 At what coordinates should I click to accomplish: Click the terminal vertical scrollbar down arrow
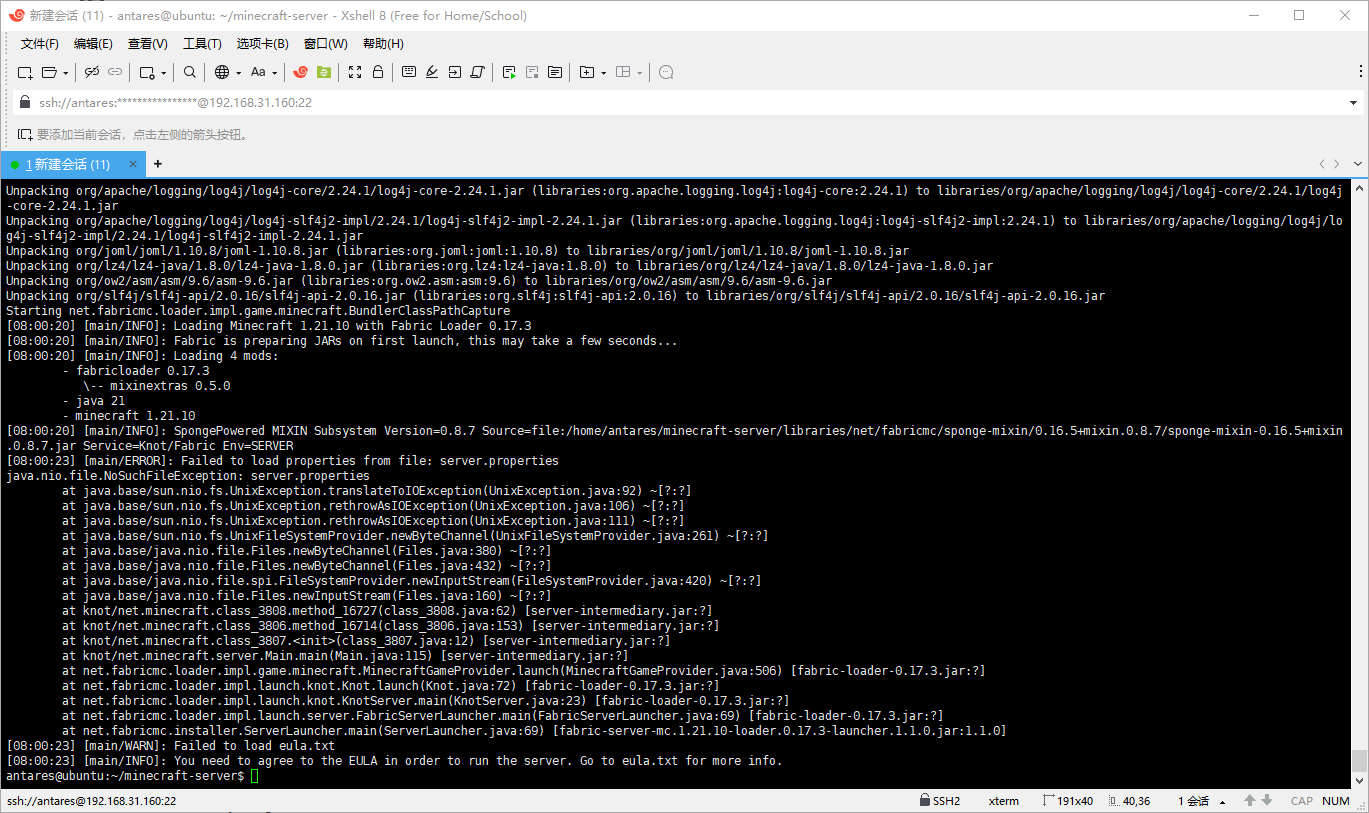[x=1359, y=781]
